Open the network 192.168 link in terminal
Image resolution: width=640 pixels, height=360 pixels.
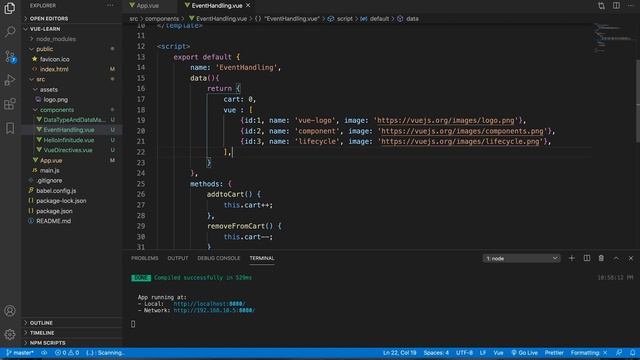[214, 310]
